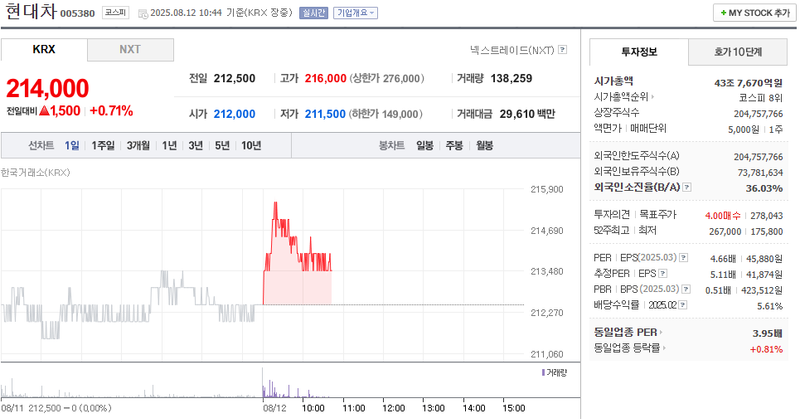Click the stock code 005380

click(78, 14)
